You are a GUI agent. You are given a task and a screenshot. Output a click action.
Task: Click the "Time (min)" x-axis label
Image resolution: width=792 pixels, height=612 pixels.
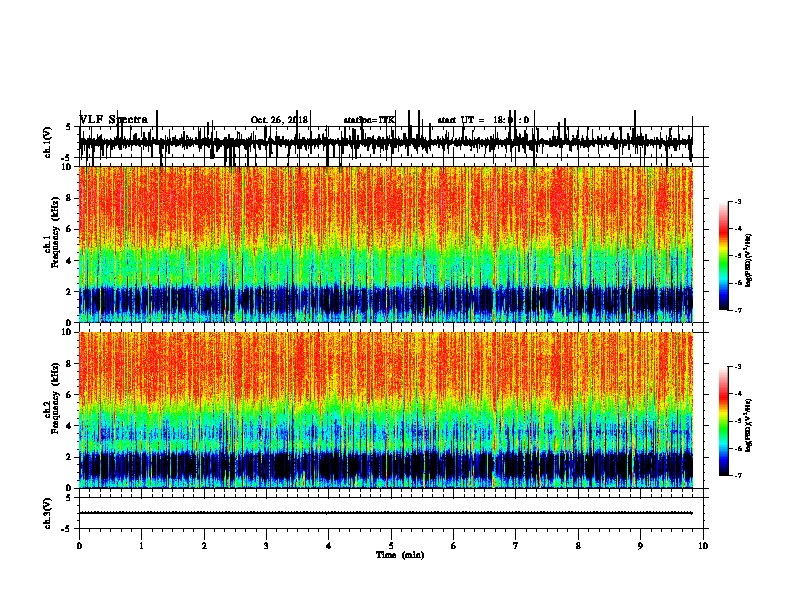[x=400, y=555]
